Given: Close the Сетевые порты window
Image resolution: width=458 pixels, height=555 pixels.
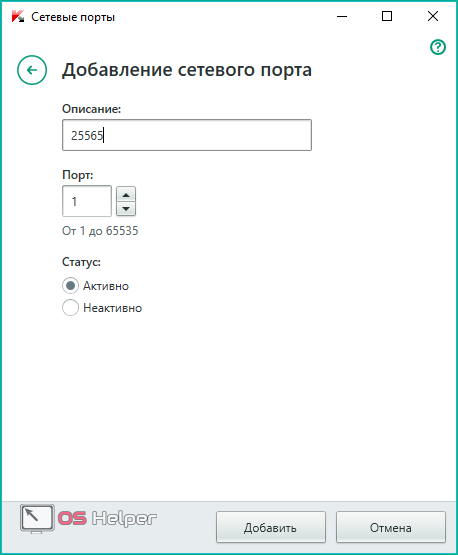Looking at the screenshot, I should tap(433, 16).
